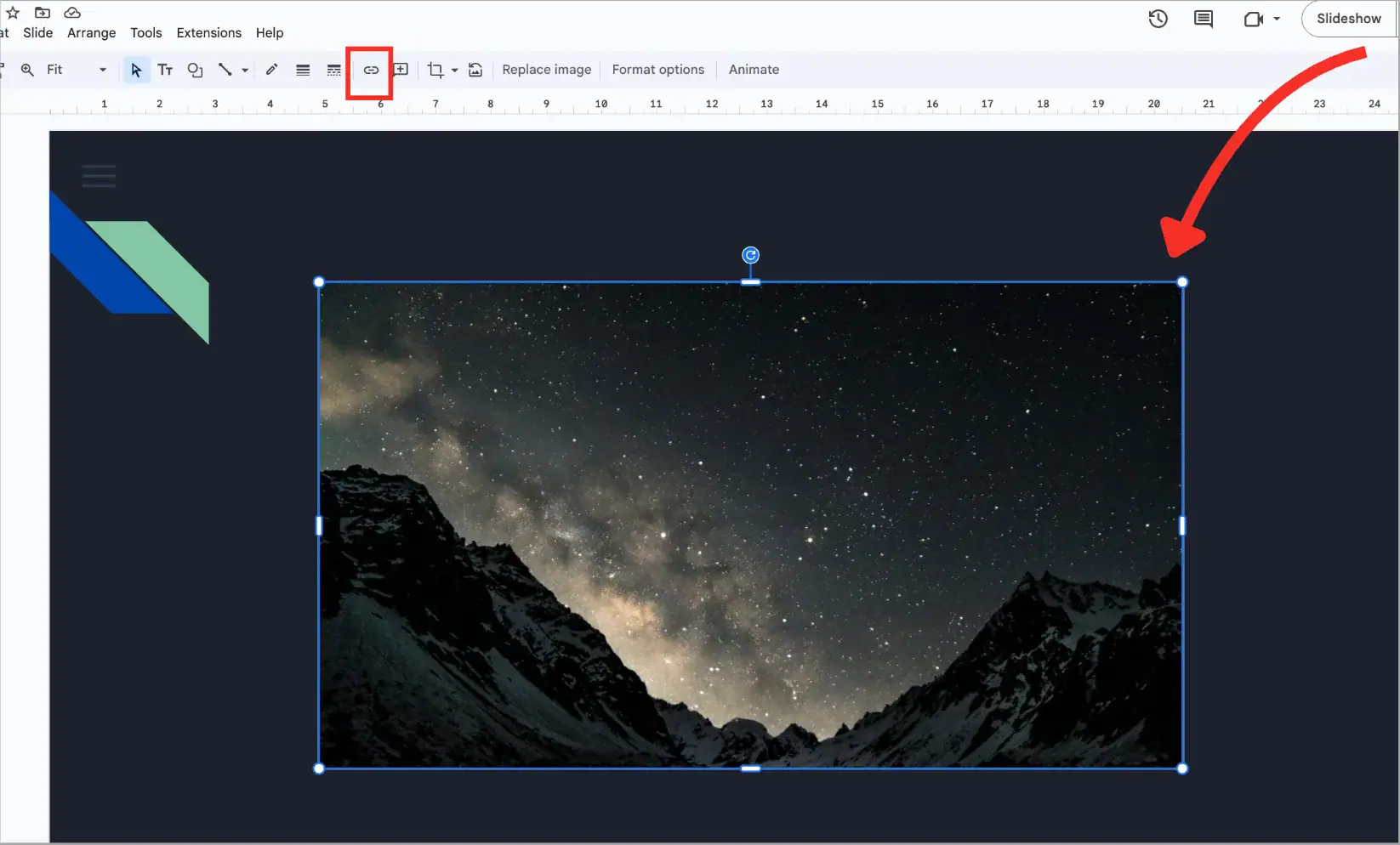
Task: Open the Fit zoom level dropdown
Action: click(x=77, y=70)
